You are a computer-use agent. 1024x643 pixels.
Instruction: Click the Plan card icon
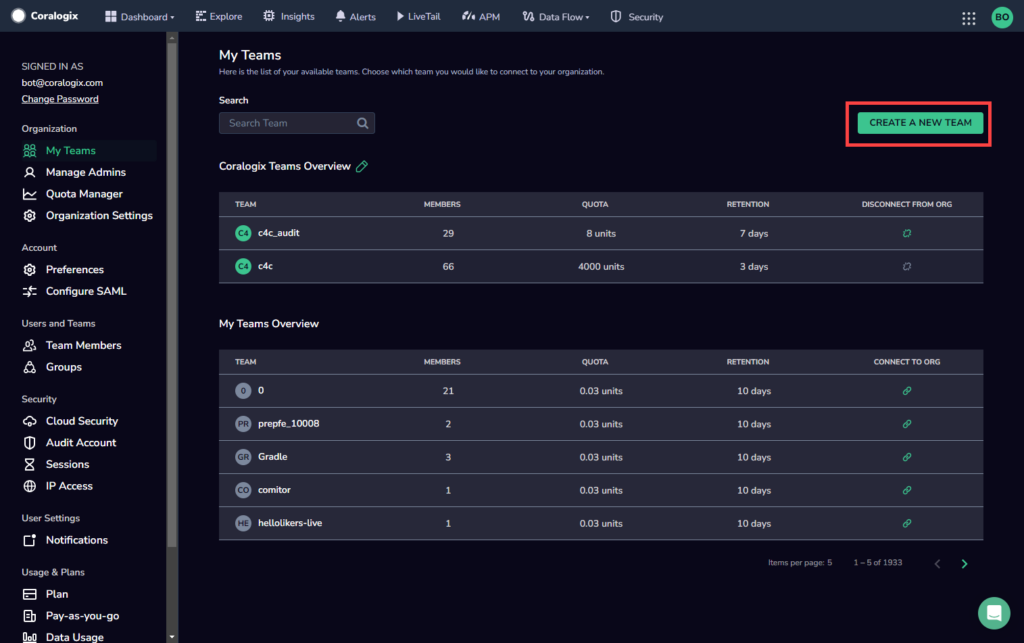[x=29, y=594]
